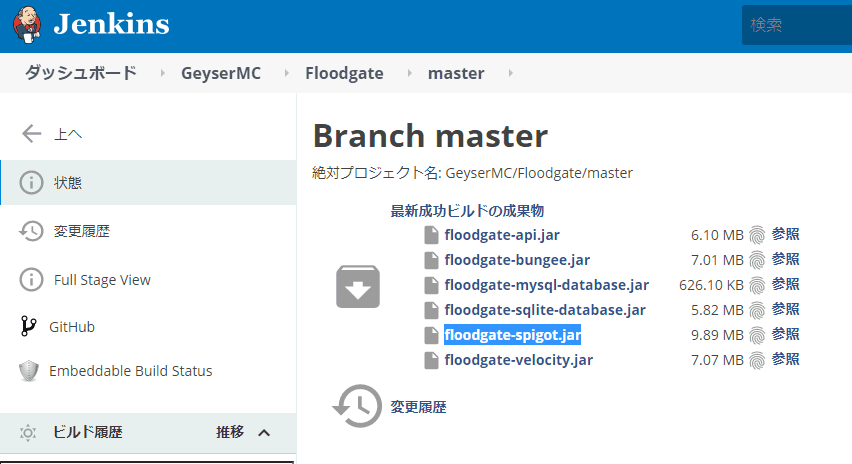
Task: Expand dropdown arrow after GeyserMC breadcrumb
Action: [x=286, y=73]
